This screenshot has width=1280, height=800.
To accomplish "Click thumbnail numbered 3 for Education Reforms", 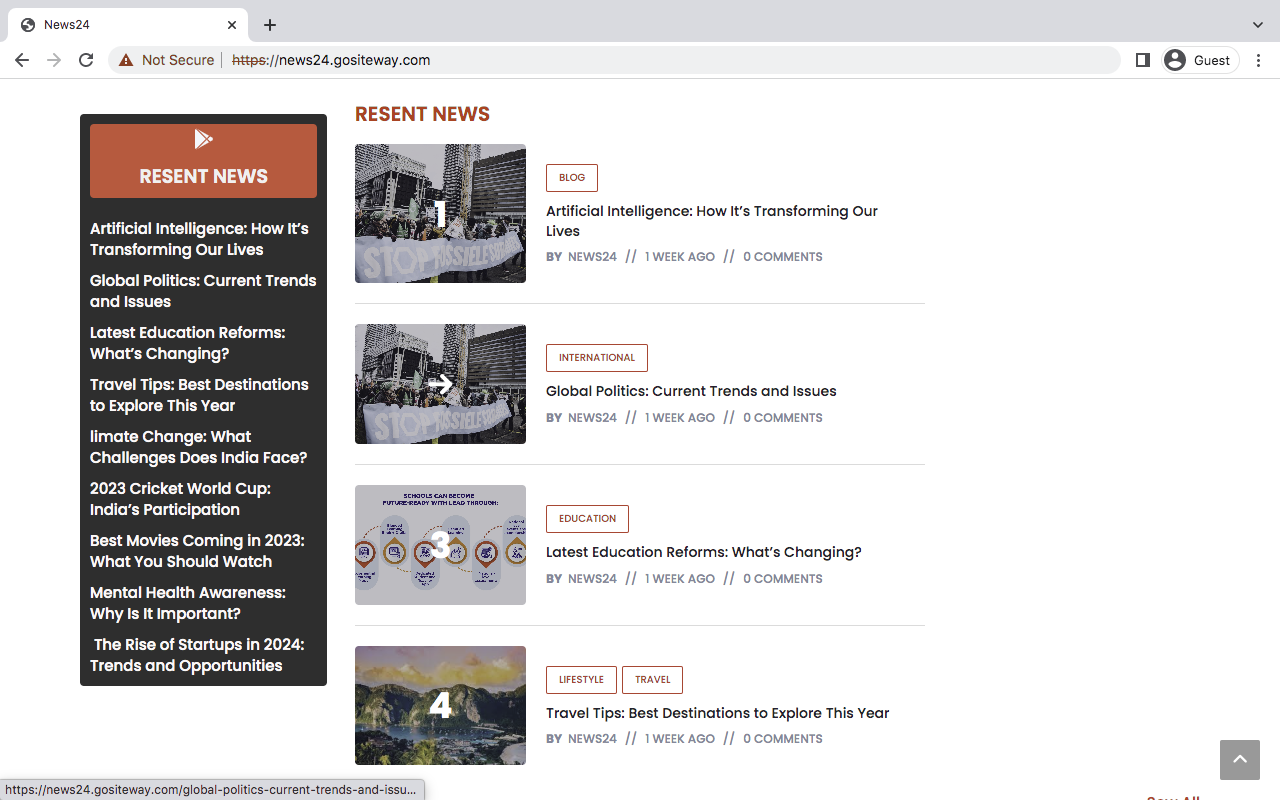I will click(440, 545).
